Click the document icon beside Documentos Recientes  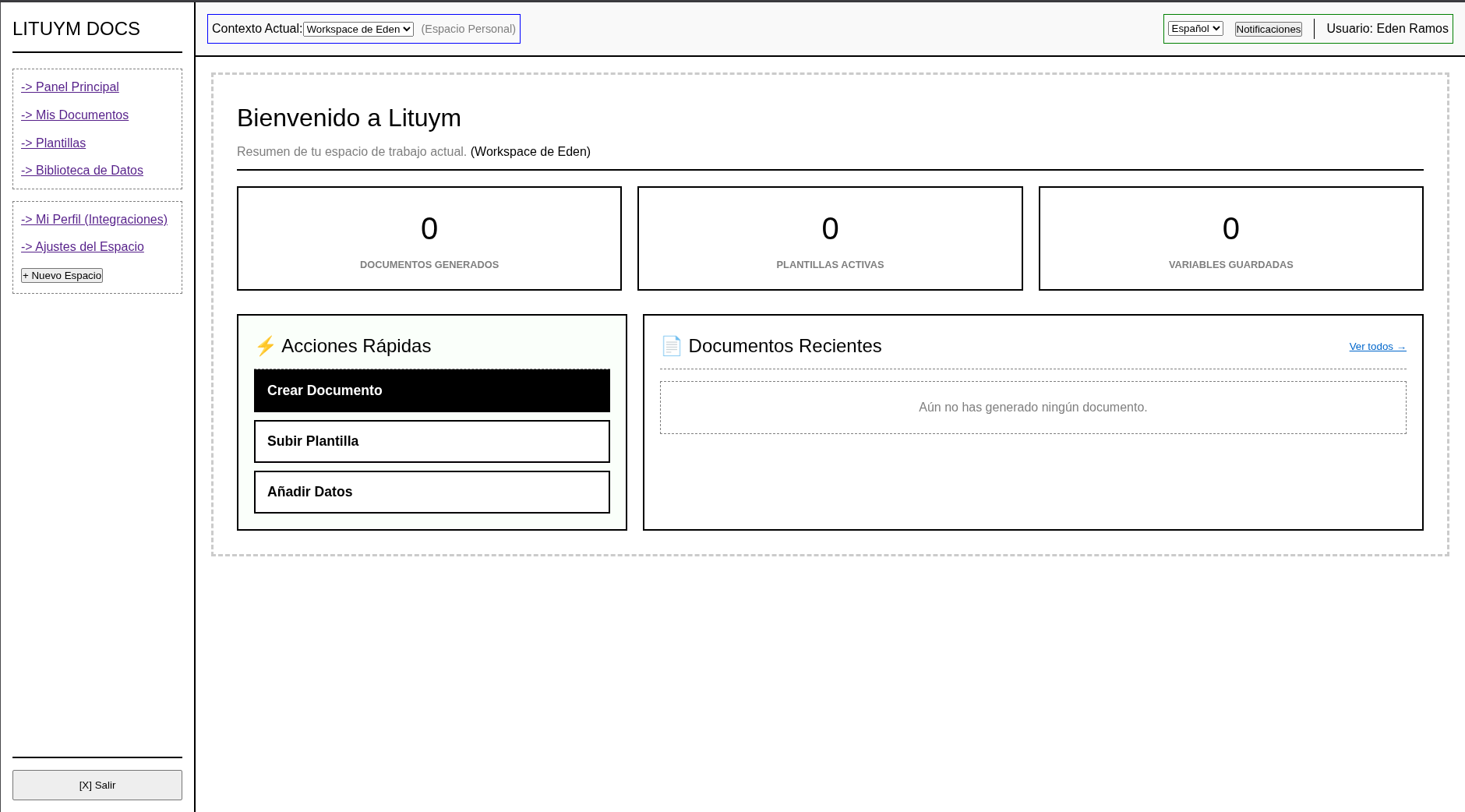click(x=672, y=346)
